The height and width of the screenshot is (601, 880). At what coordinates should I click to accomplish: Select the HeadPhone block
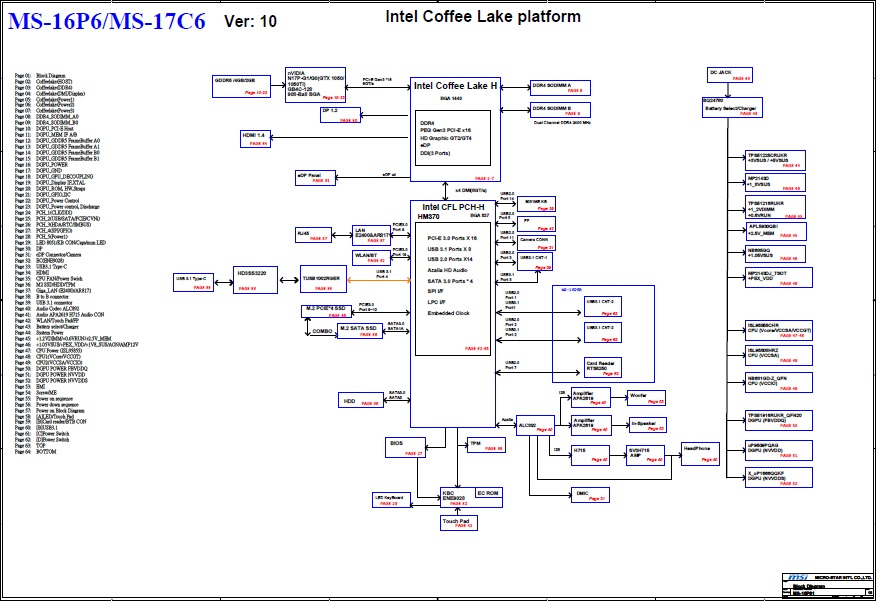701,452
